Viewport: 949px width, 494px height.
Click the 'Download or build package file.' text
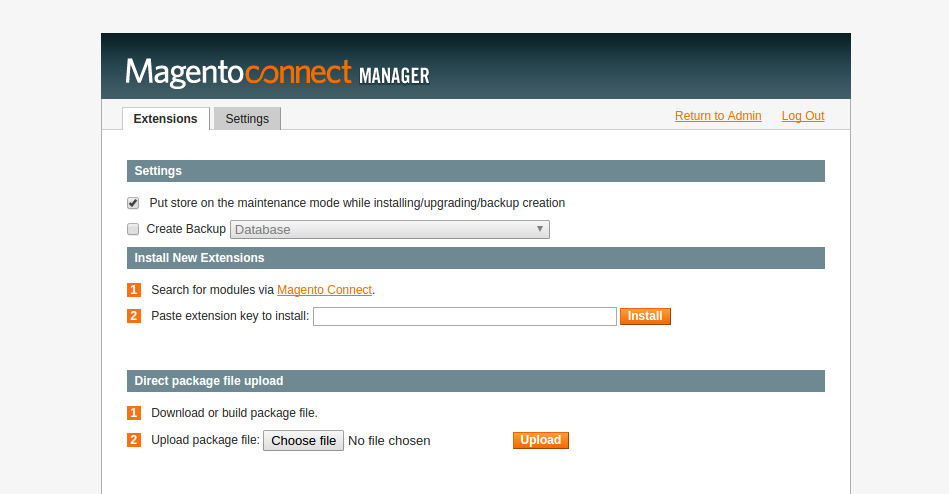click(234, 413)
